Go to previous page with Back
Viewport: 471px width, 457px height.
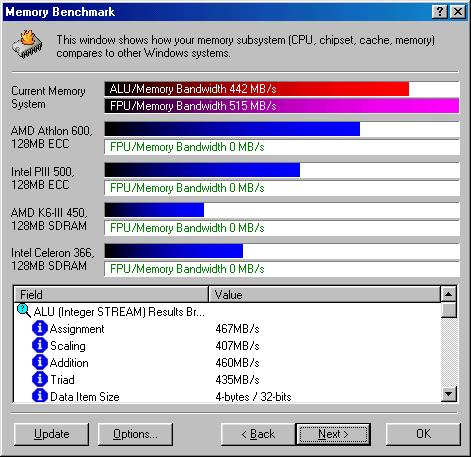(x=258, y=434)
